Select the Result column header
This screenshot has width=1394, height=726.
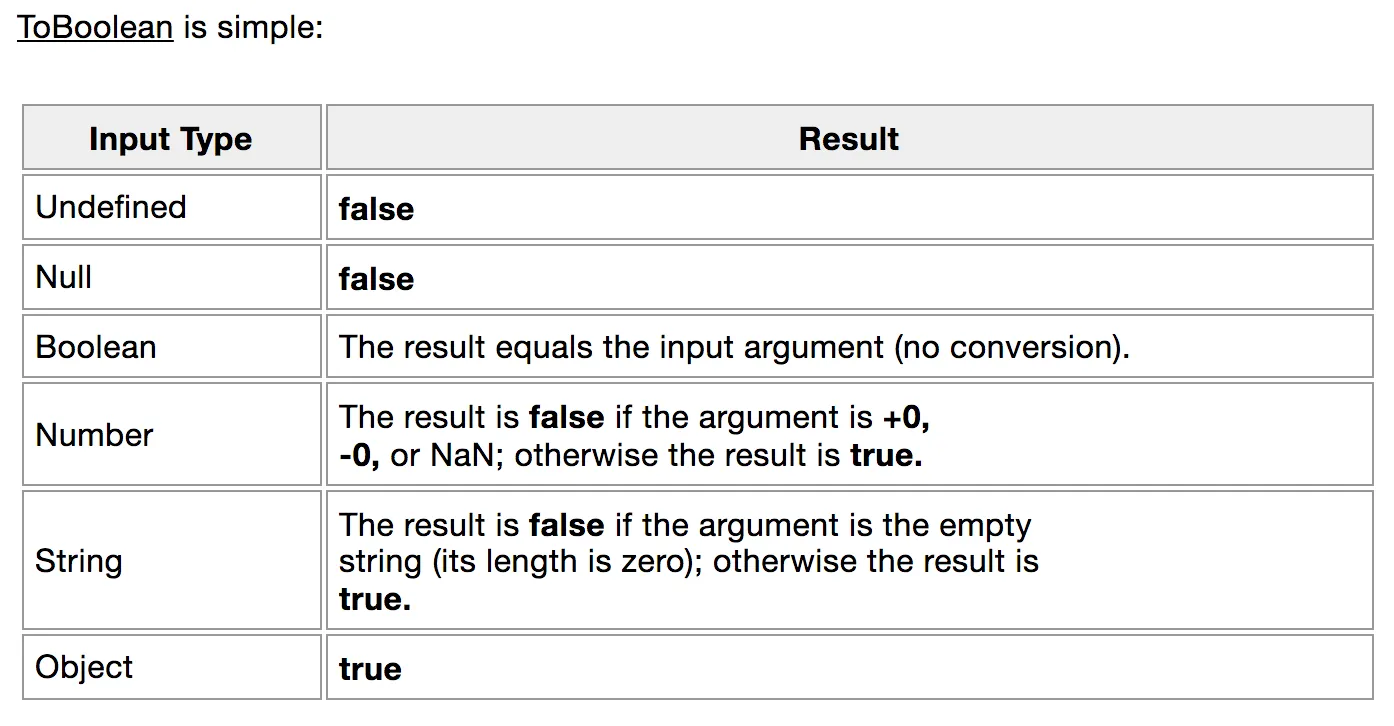tap(849, 138)
